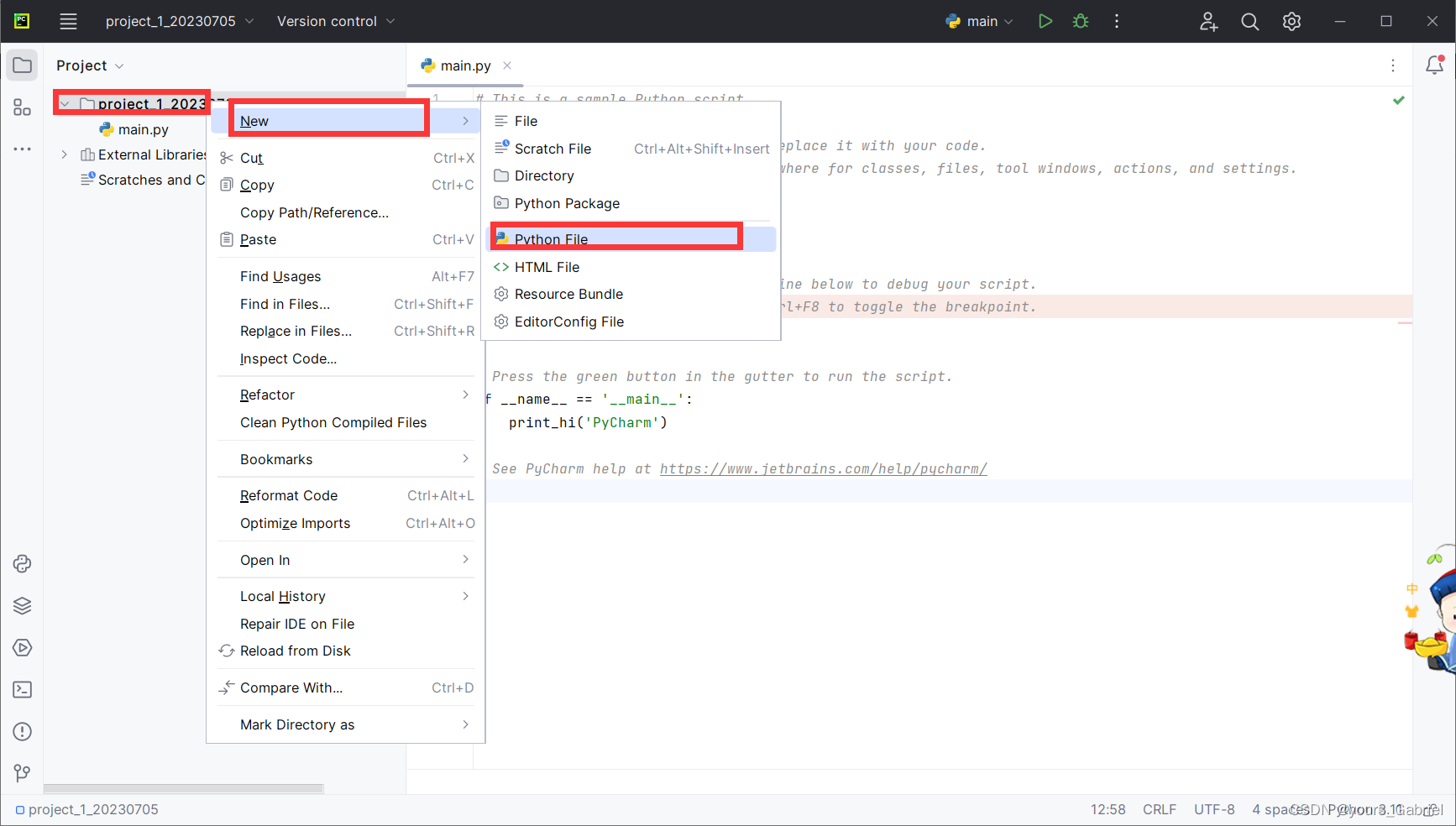Viewport: 1456px width, 826px height.
Task: Create new HTML File
Action: [631, 267]
